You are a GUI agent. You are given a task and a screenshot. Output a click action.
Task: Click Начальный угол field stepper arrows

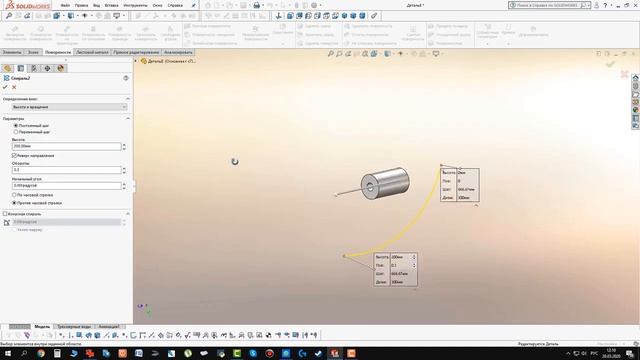[x=124, y=186]
